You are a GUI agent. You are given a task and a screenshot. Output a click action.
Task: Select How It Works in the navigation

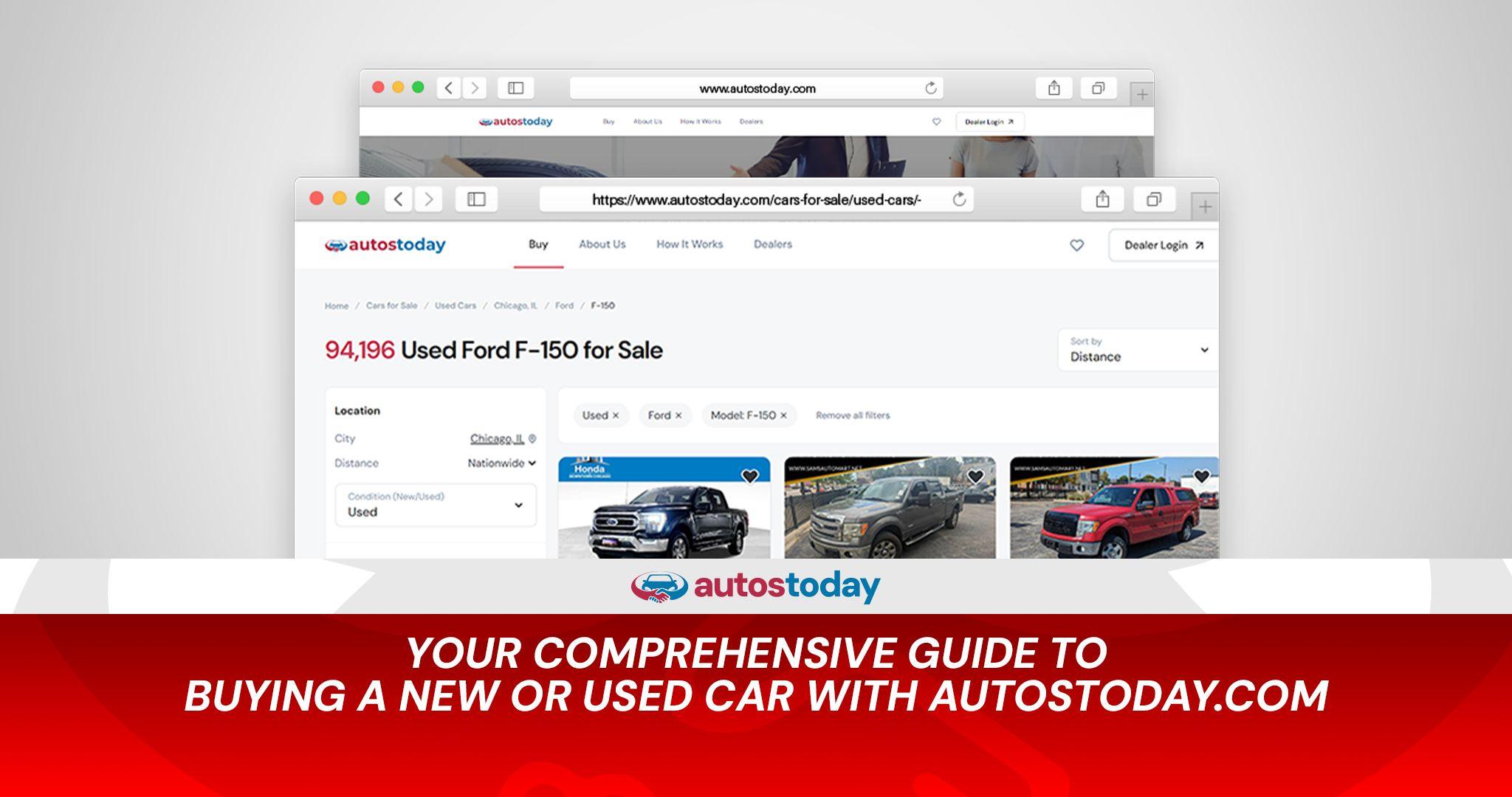[690, 244]
